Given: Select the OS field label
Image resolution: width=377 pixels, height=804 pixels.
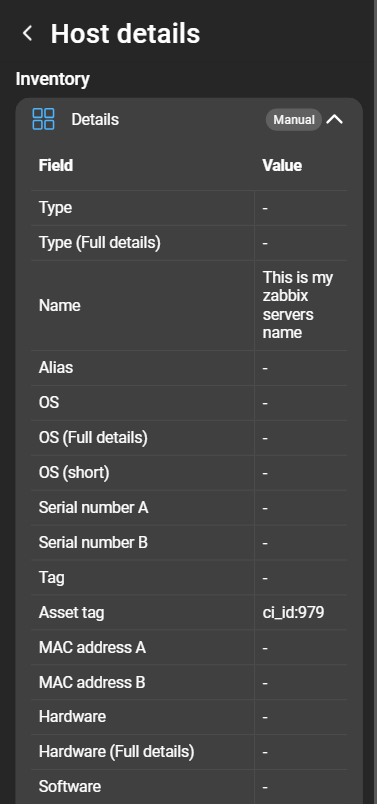Looking at the screenshot, I should 49,403.
